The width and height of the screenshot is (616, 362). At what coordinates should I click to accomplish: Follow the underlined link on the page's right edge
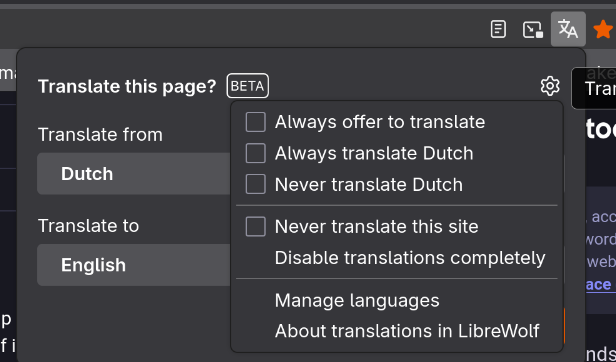coord(600,284)
